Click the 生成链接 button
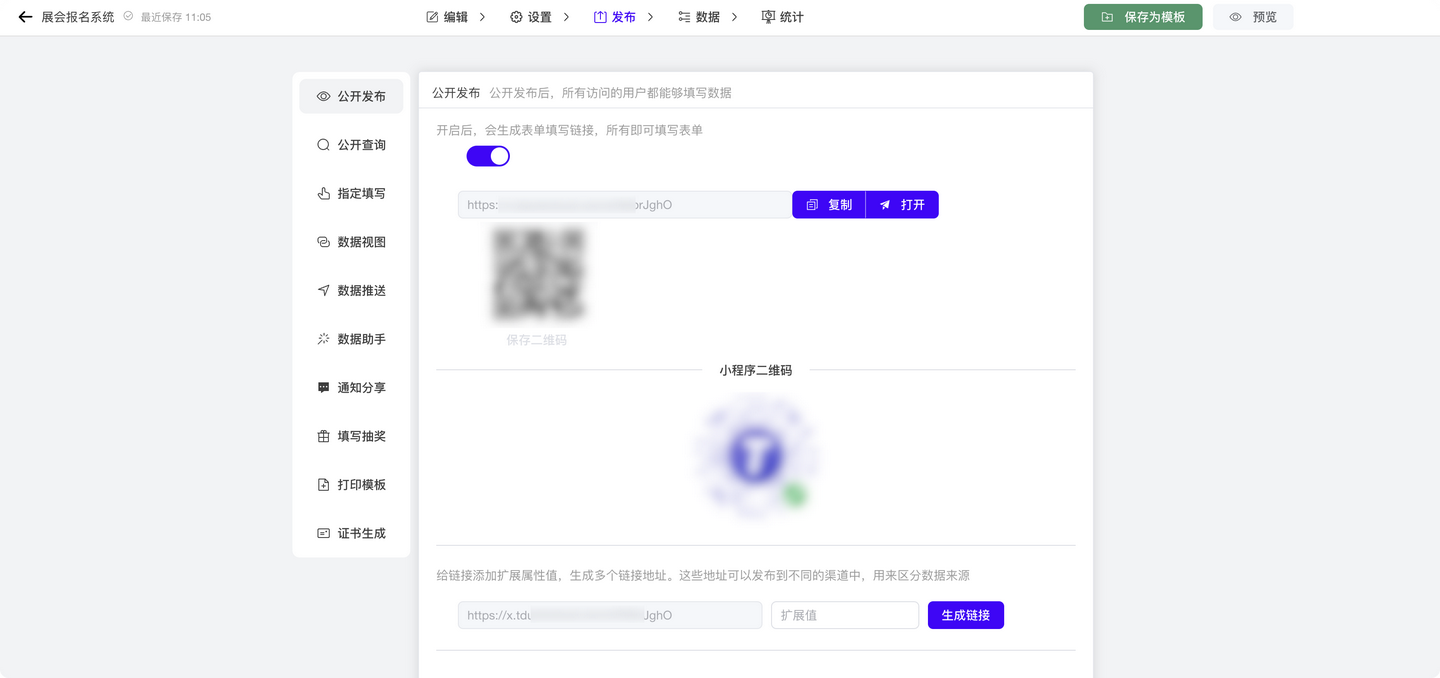This screenshot has width=1440, height=678. [966, 615]
